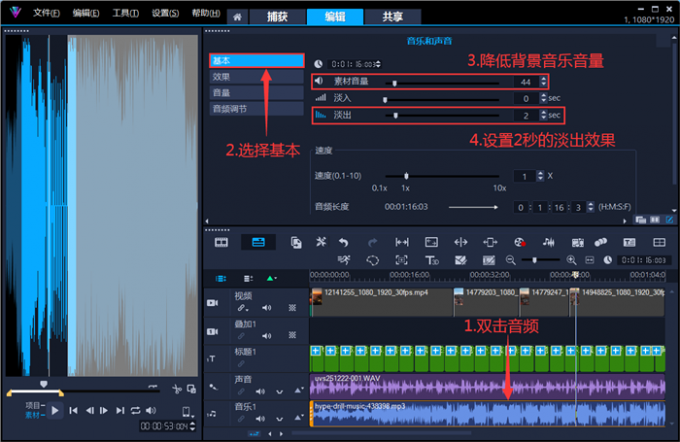Viewport: 680px width, 442px height.
Task: Mute the 叠加1 overlay track
Action: [266, 336]
